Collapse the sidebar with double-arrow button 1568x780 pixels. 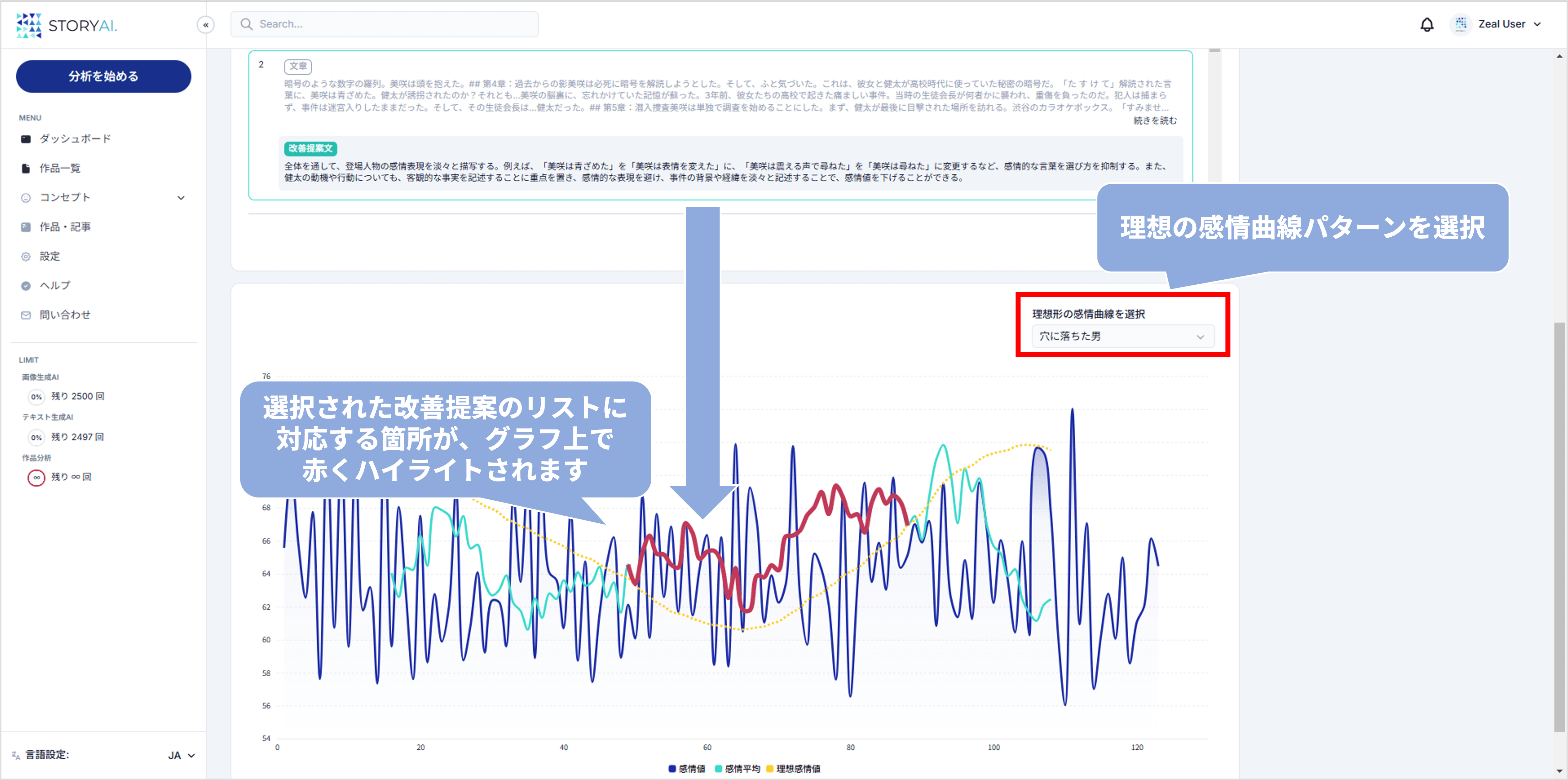click(206, 25)
